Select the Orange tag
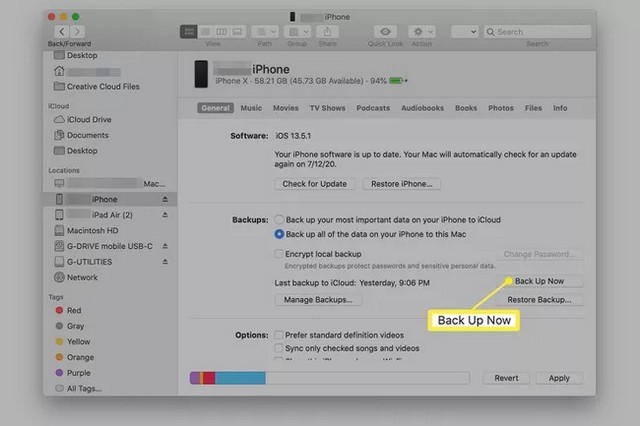 pyautogui.click(x=75, y=357)
